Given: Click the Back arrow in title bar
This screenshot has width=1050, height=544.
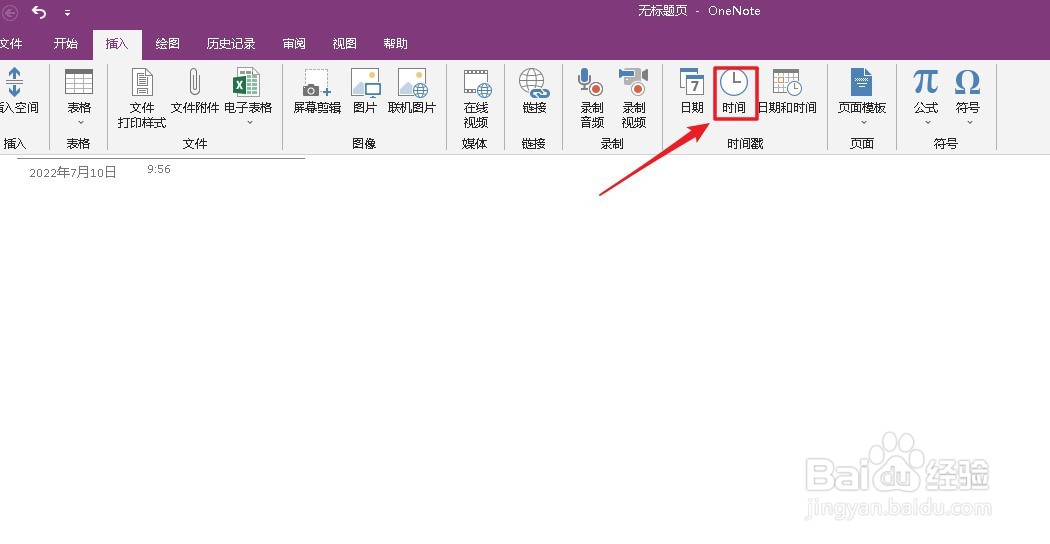Looking at the screenshot, I should click(x=10, y=11).
